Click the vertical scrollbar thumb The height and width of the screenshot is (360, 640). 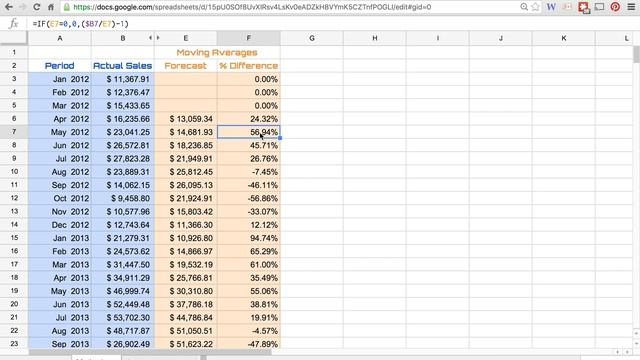[636, 54]
